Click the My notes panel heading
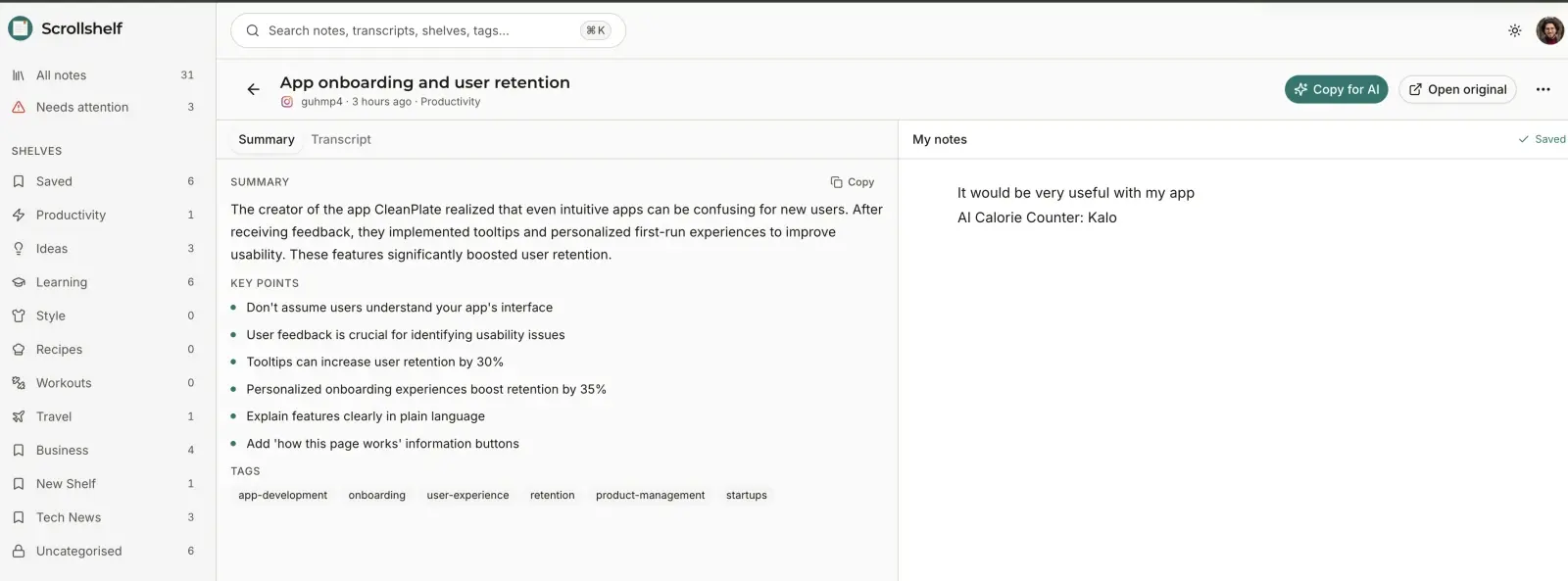 939,140
